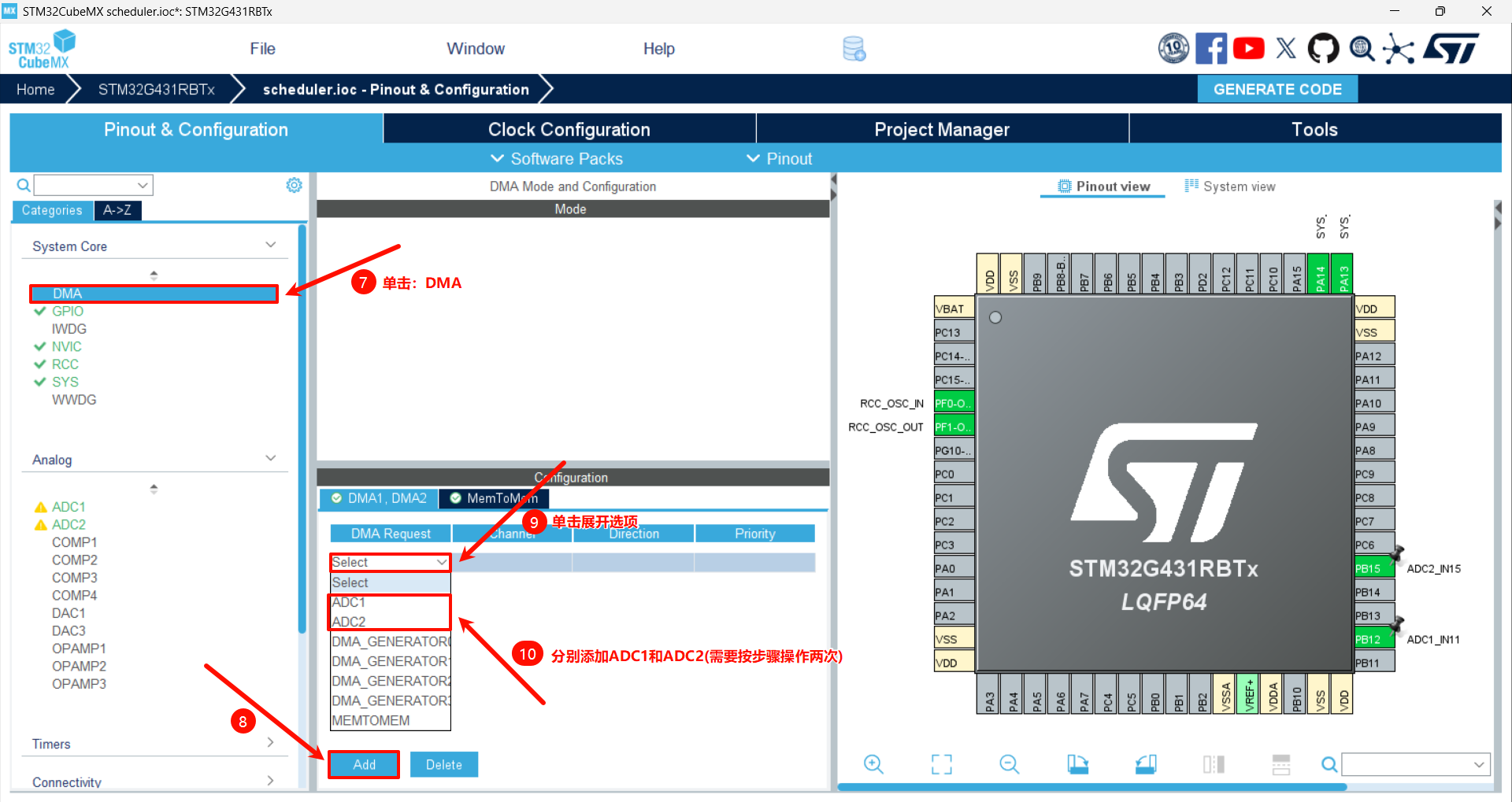This screenshot has width=1512, height=802.
Task: Select green pin PB15 on chip
Action: point(1373,568)
